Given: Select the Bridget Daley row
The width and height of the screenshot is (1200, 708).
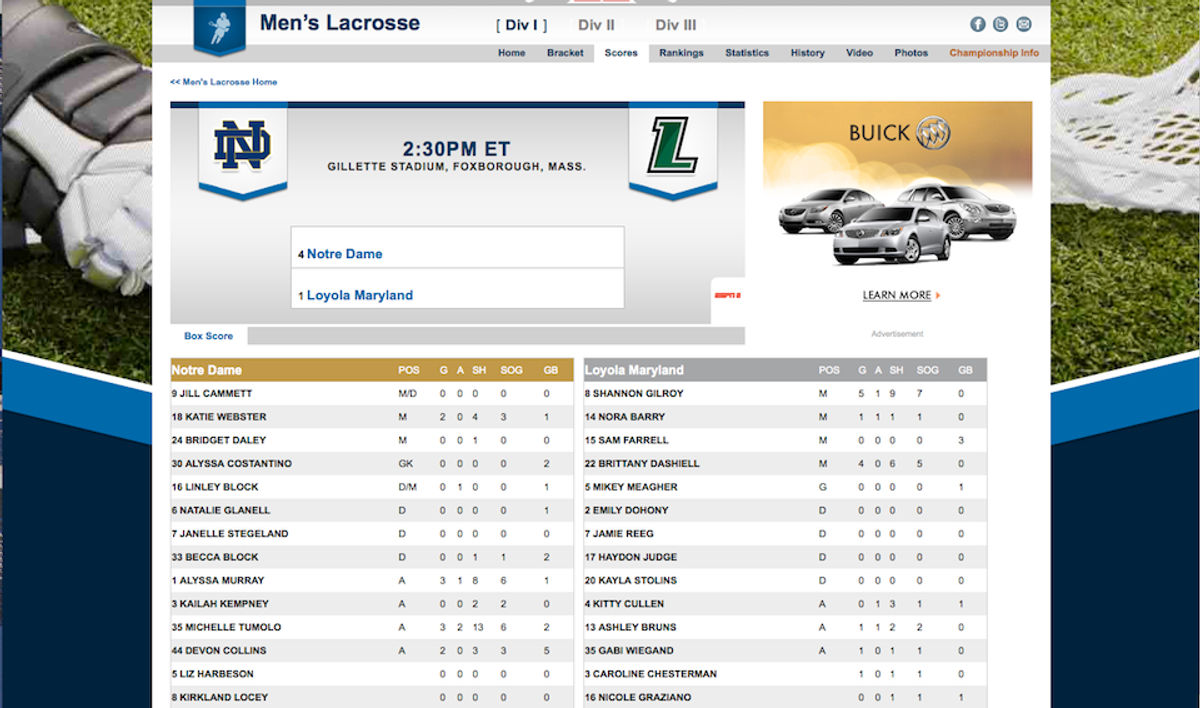Looking at the screenshot, I should coord(372,440).
